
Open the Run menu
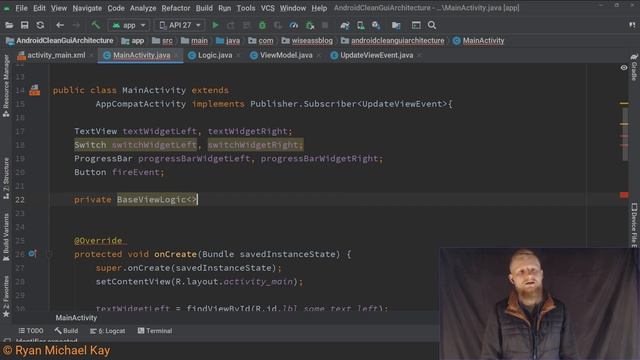(x=224, y=8)
